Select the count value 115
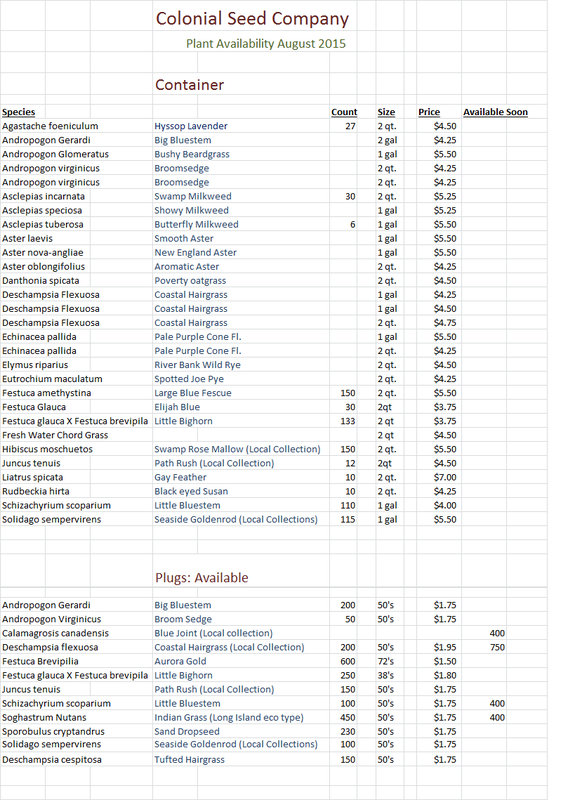This screenshot has height=800, width=575. point(348,519)
